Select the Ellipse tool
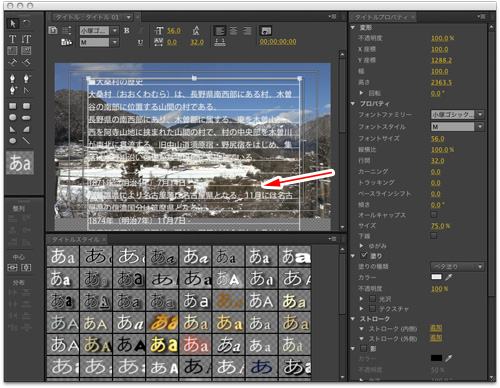The height and width of the screenshot is (388, 500). point(12,141)
